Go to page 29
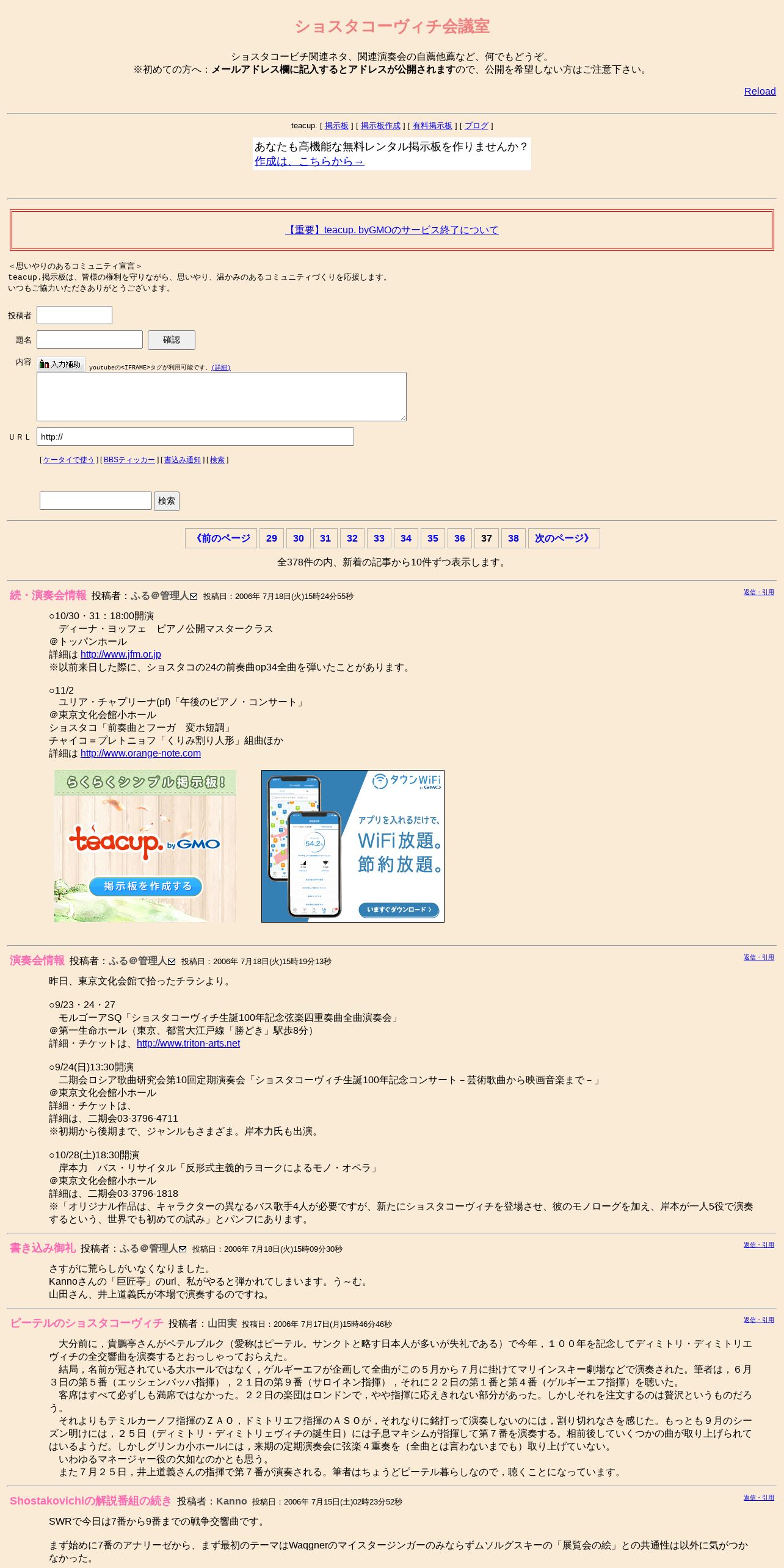This screenshot has height=1568, width=784. (272, 539)
